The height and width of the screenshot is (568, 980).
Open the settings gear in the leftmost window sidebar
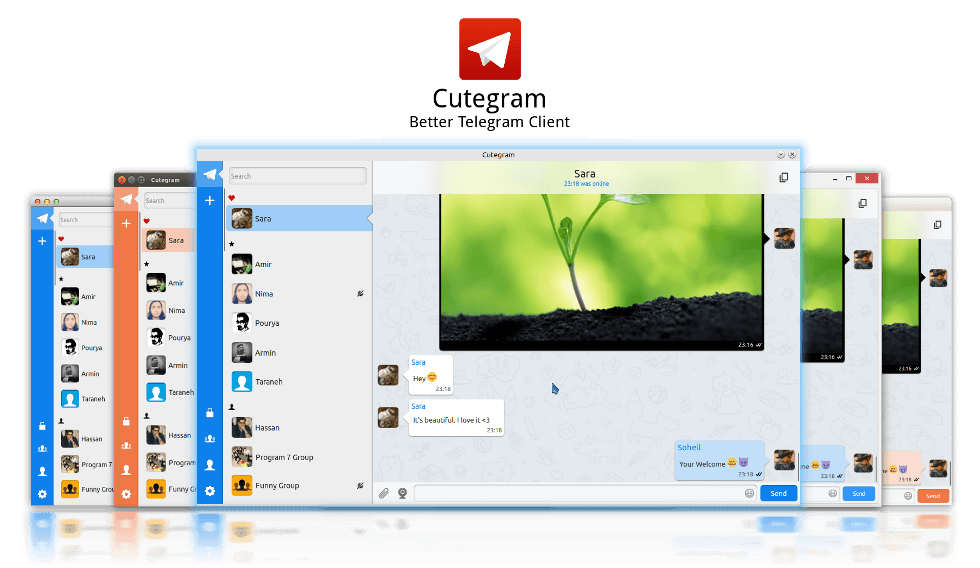pyautogui.click(x=42, y=494)
